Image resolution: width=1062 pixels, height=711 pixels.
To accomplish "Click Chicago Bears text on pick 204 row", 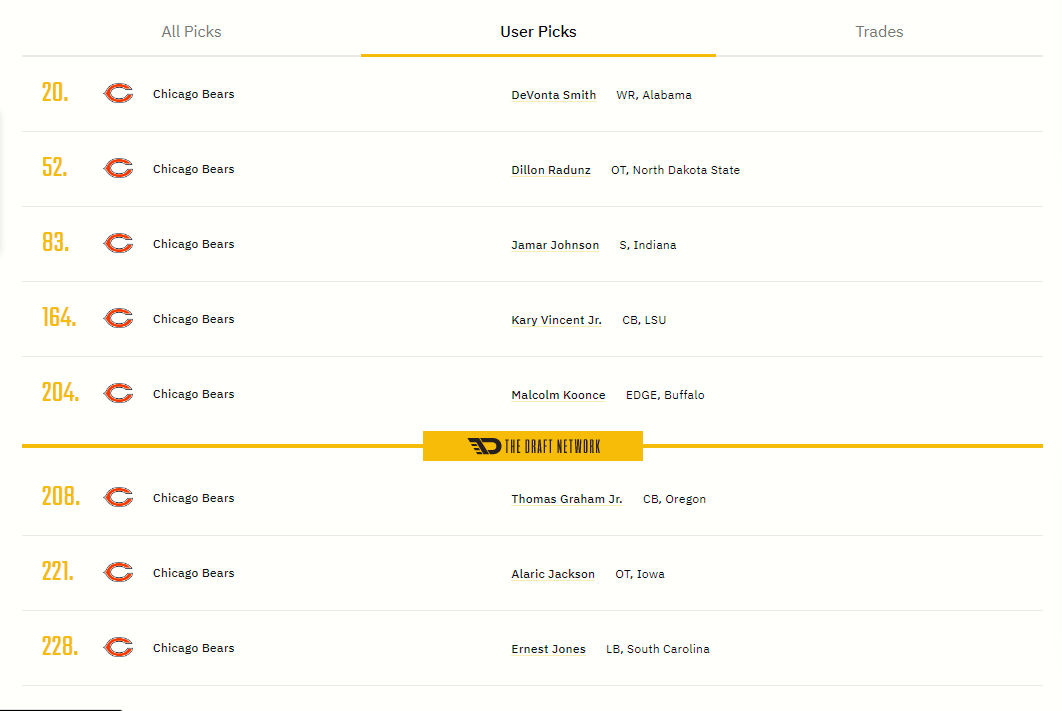I will coord(194,394).
